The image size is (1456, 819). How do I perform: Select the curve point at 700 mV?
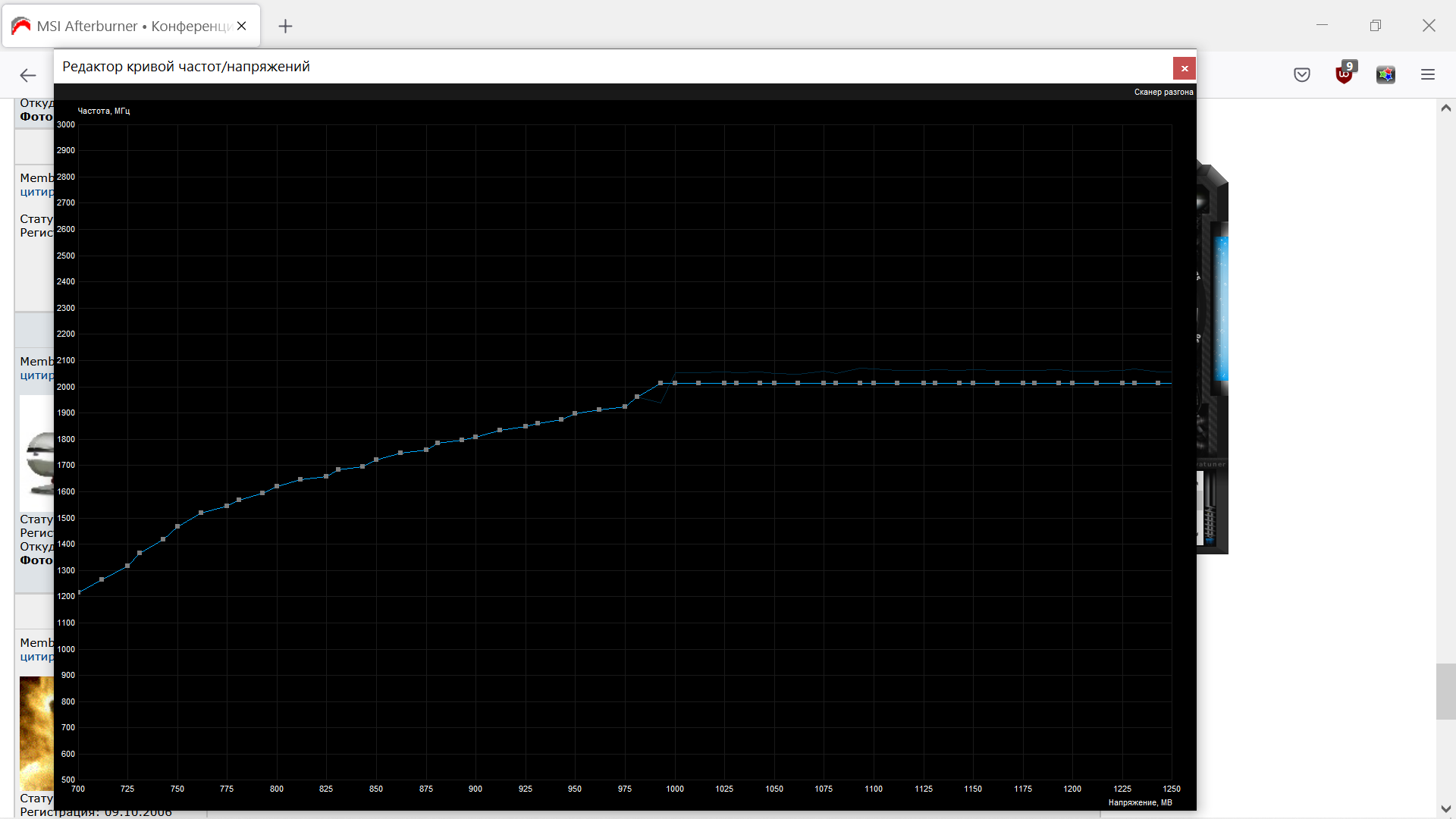pos(79,593)
